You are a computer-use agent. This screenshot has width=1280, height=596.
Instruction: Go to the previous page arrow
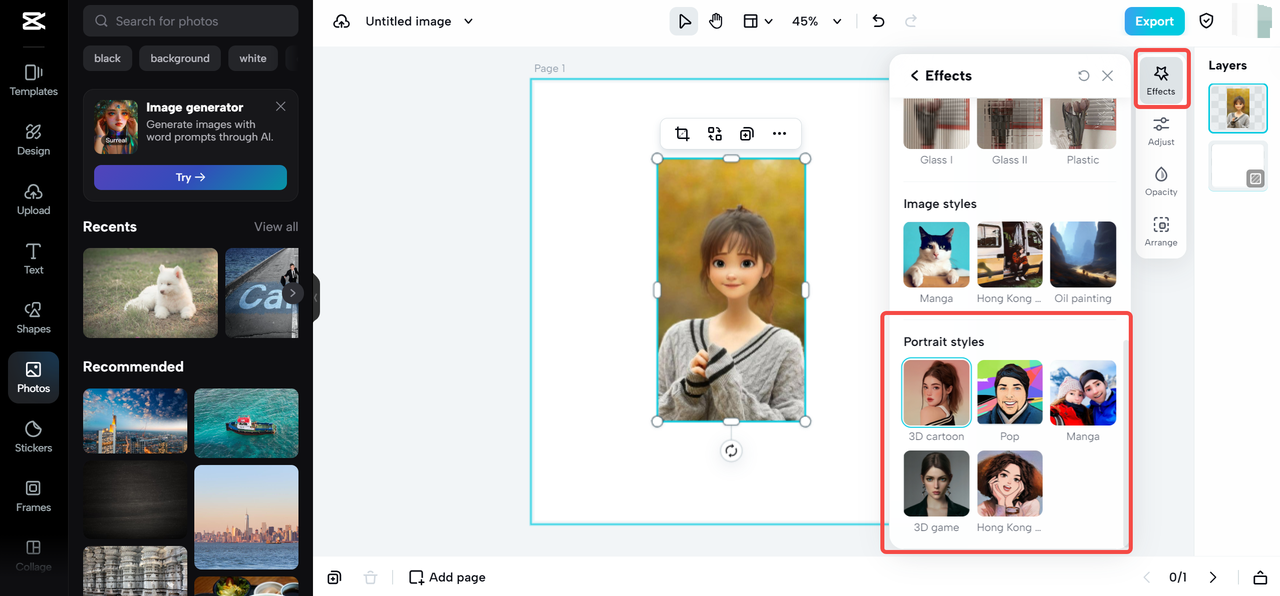click(x=1147, y=577)
